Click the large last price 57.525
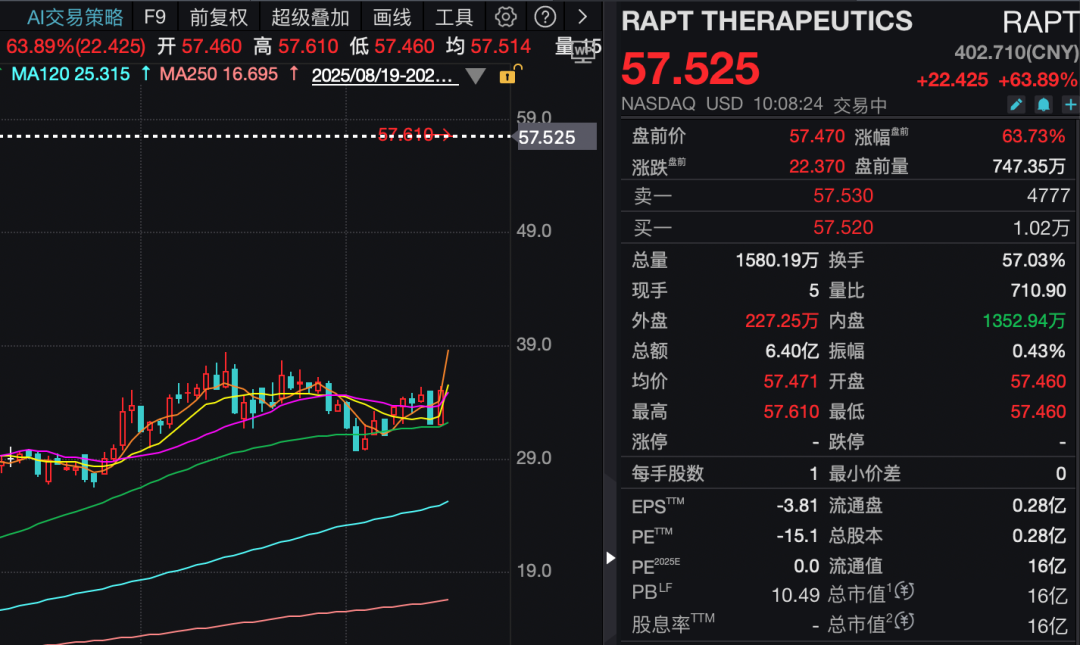This screenshot has height=645, width=1080. (690, 68)
